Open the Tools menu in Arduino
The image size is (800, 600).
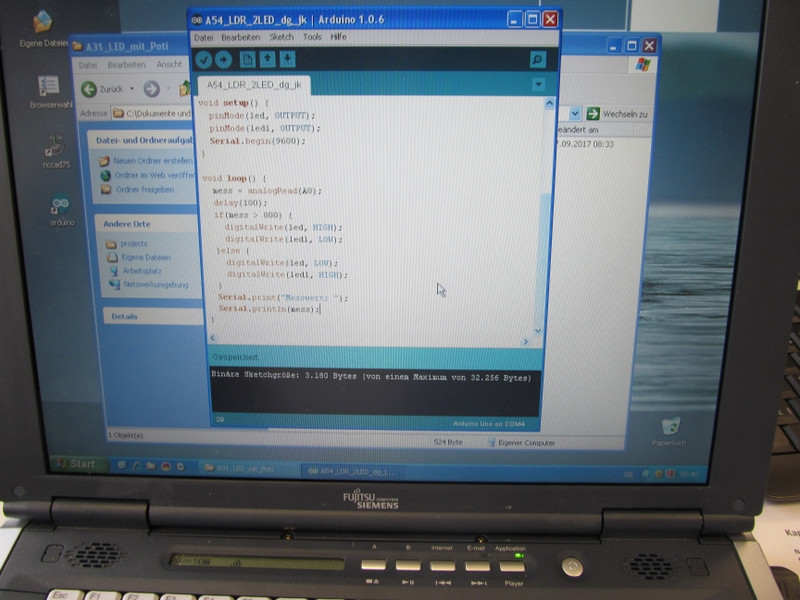tap(312, 37)
